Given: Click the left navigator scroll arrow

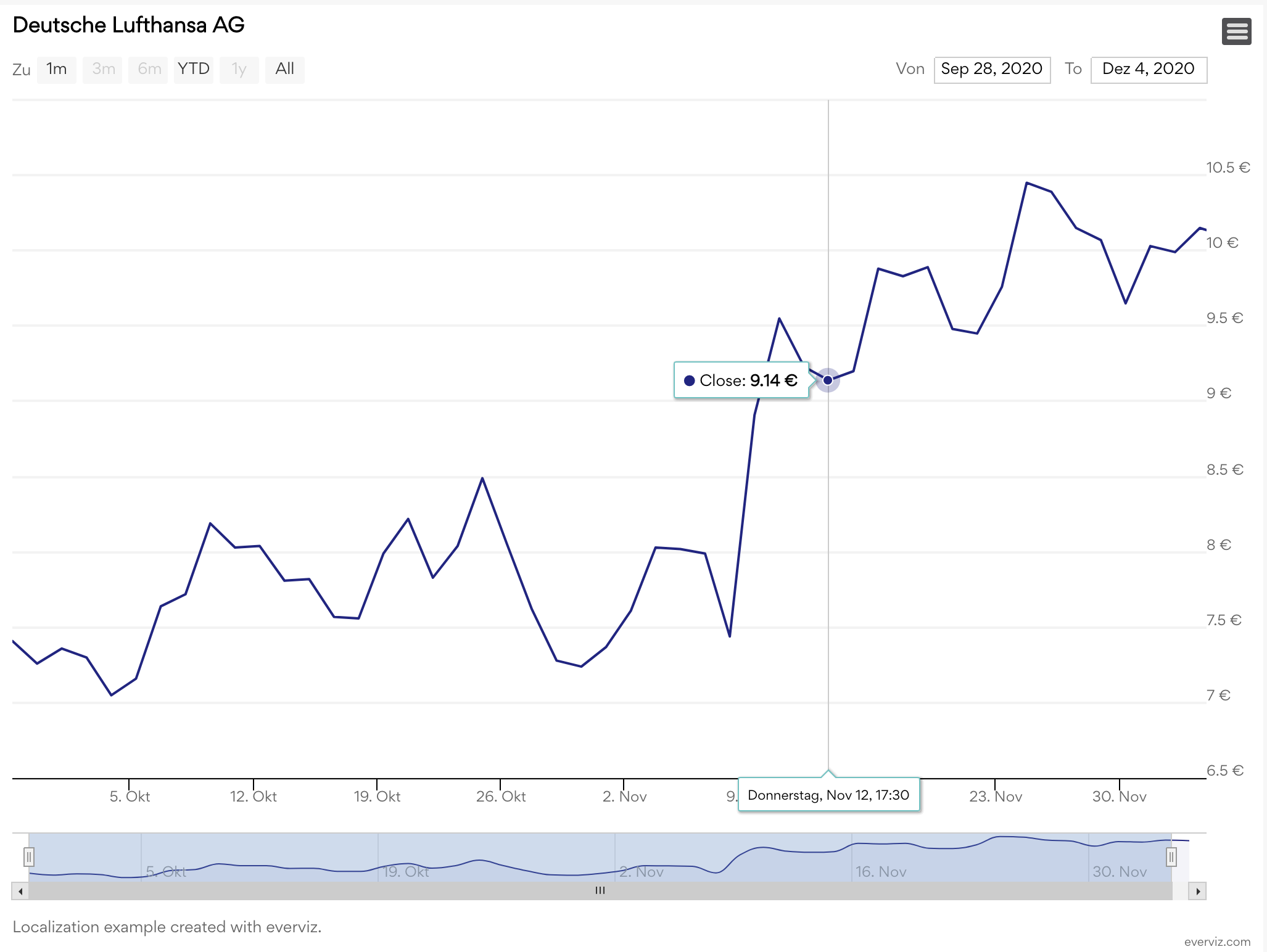Looking at the screenshot, I should [19, 891].
